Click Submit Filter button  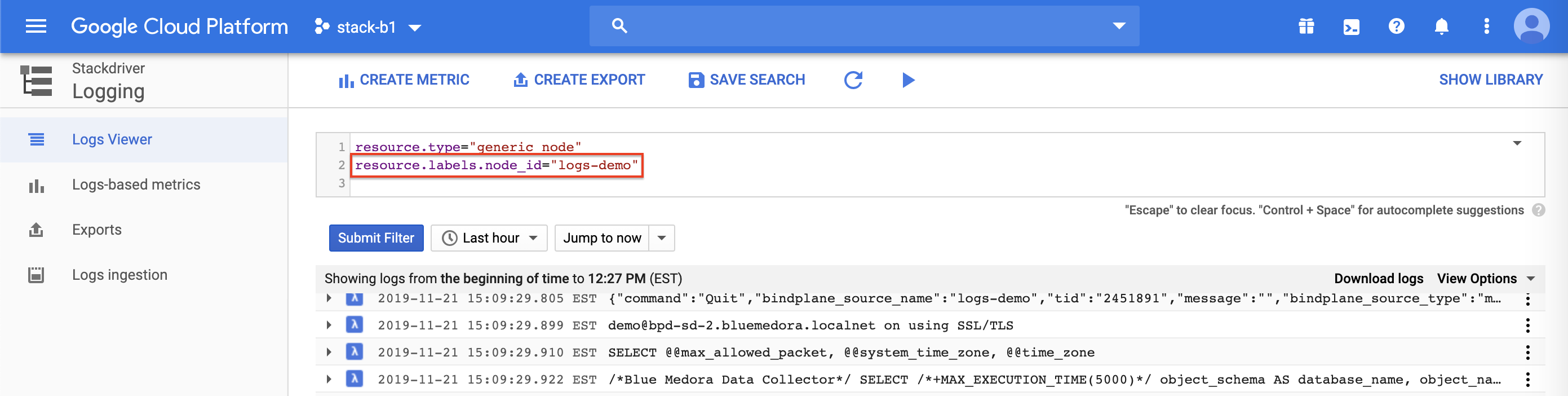(x=376, y=238)
